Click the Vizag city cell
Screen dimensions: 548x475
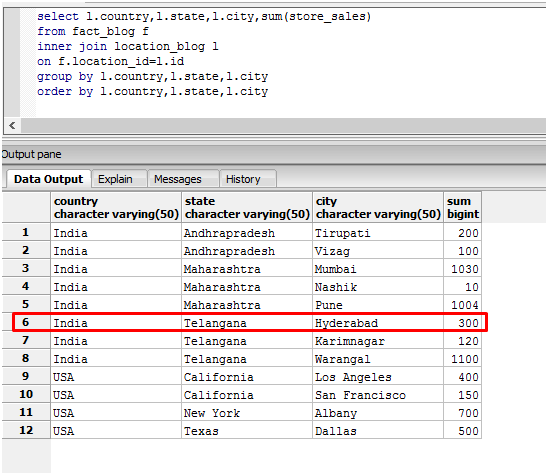click(378, 250)
